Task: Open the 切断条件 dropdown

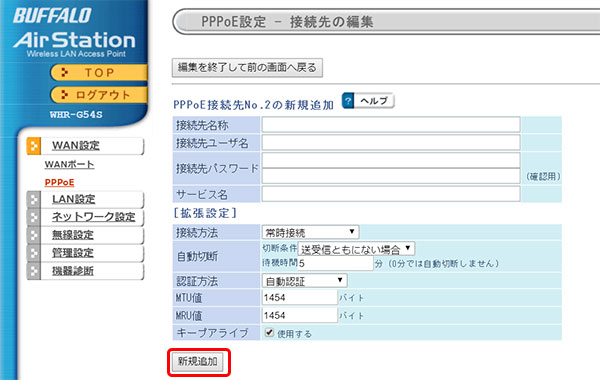Action: click(x=356, y=249)
